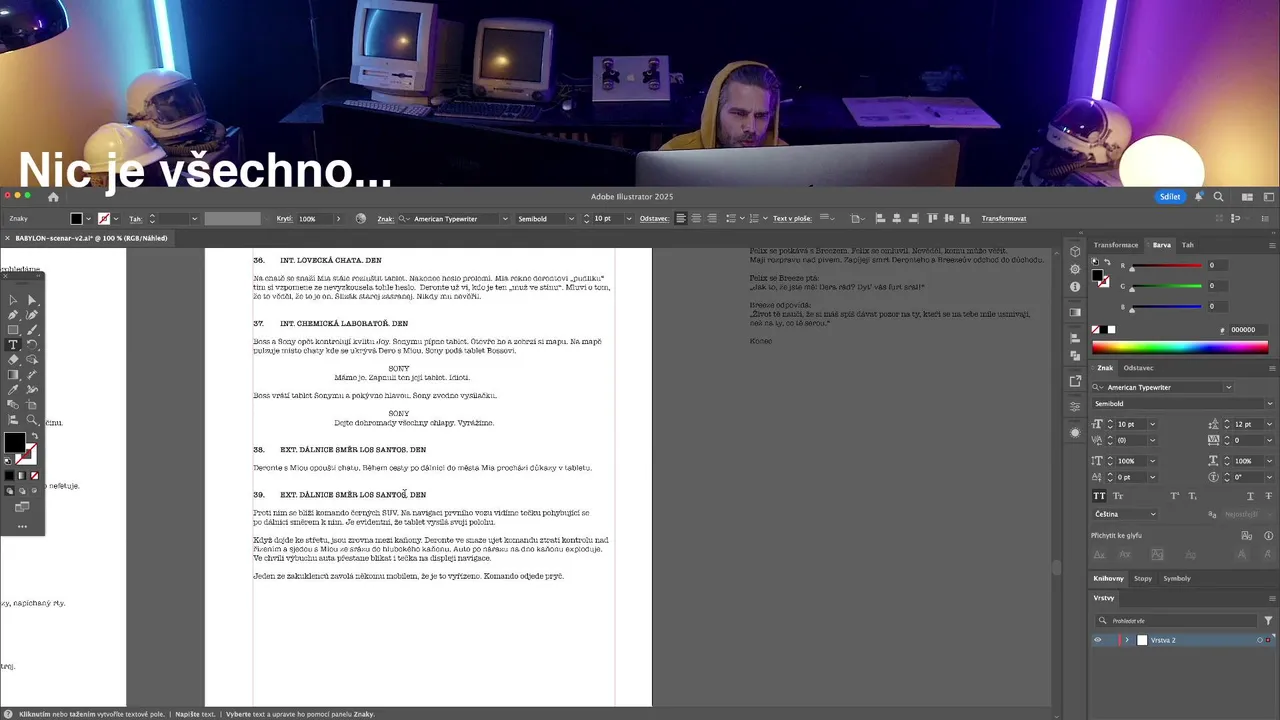Click the Home icon in Illustrator's title bar

click(53, 197)
